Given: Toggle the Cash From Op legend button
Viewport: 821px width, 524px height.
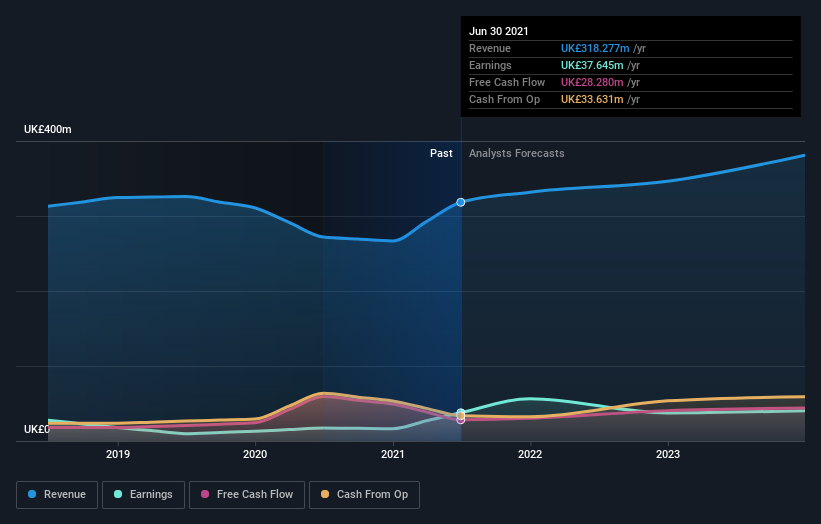Looking at the screenshot, I should click(364, 495).
